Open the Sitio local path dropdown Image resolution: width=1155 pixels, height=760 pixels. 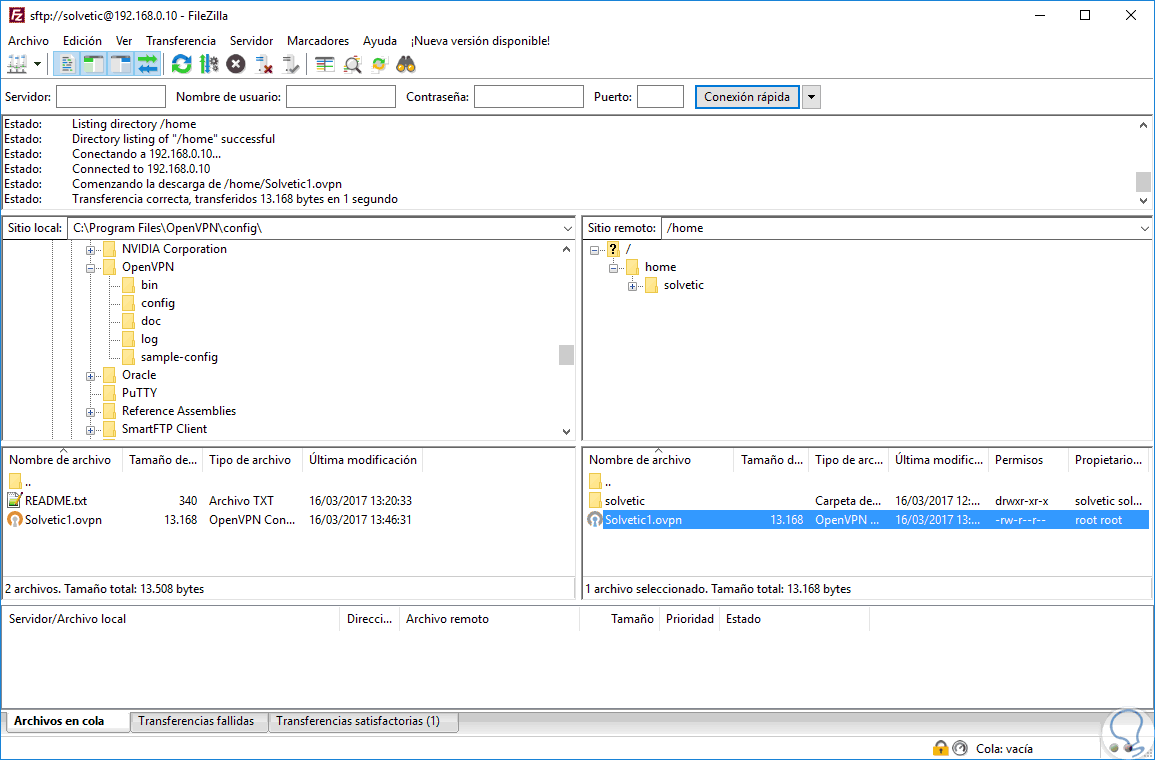click(x=566, y=228)
